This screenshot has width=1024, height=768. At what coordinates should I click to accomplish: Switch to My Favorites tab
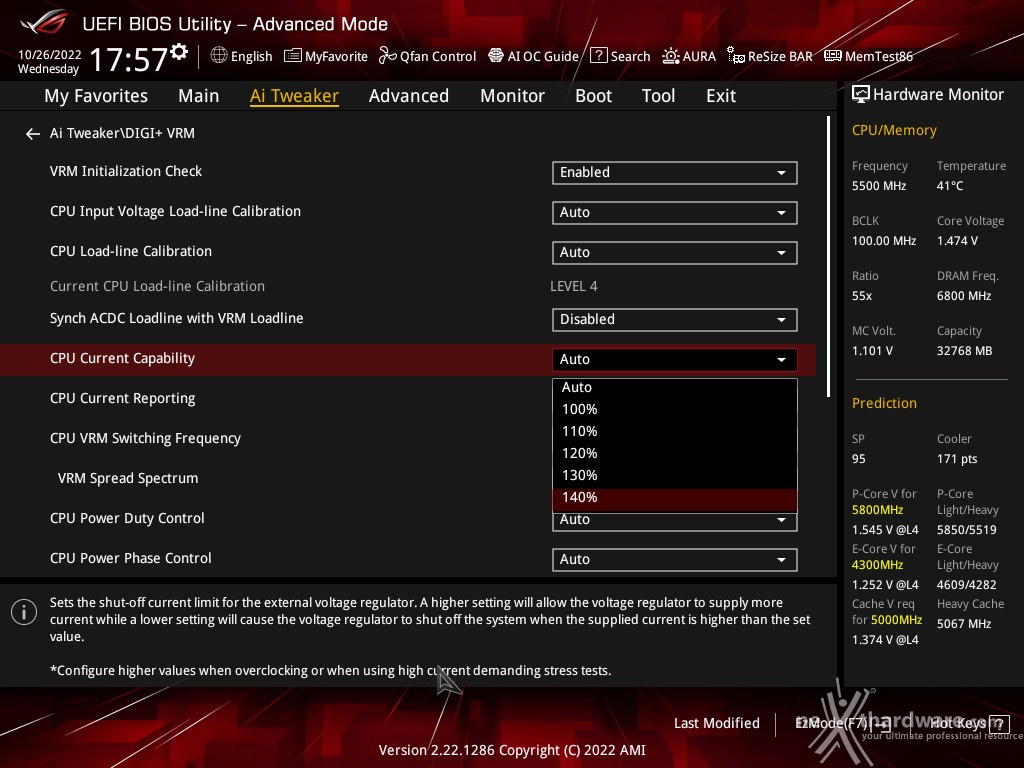(96, 96)
